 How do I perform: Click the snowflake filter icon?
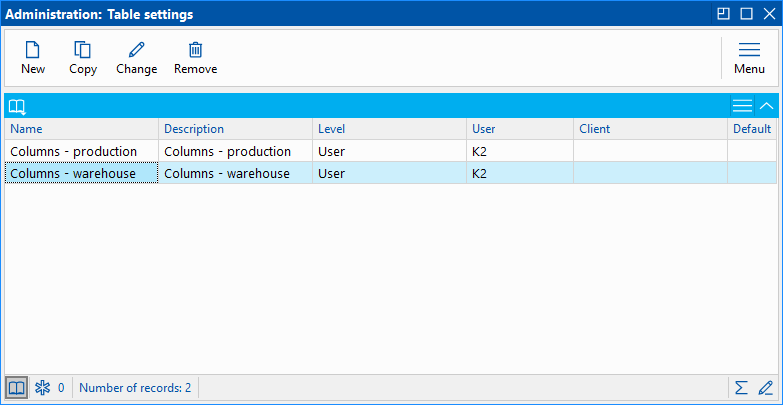(42, 387)
